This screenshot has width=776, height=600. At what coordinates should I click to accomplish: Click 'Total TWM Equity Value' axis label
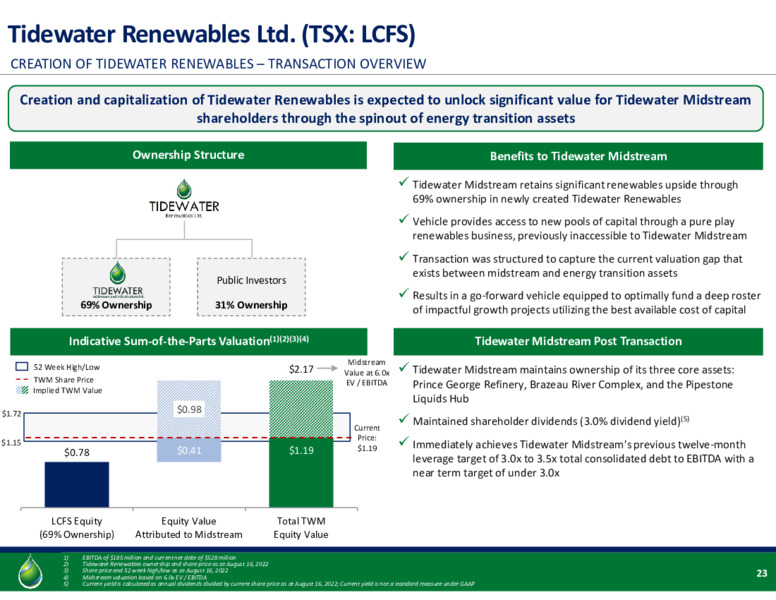[301, 528]
